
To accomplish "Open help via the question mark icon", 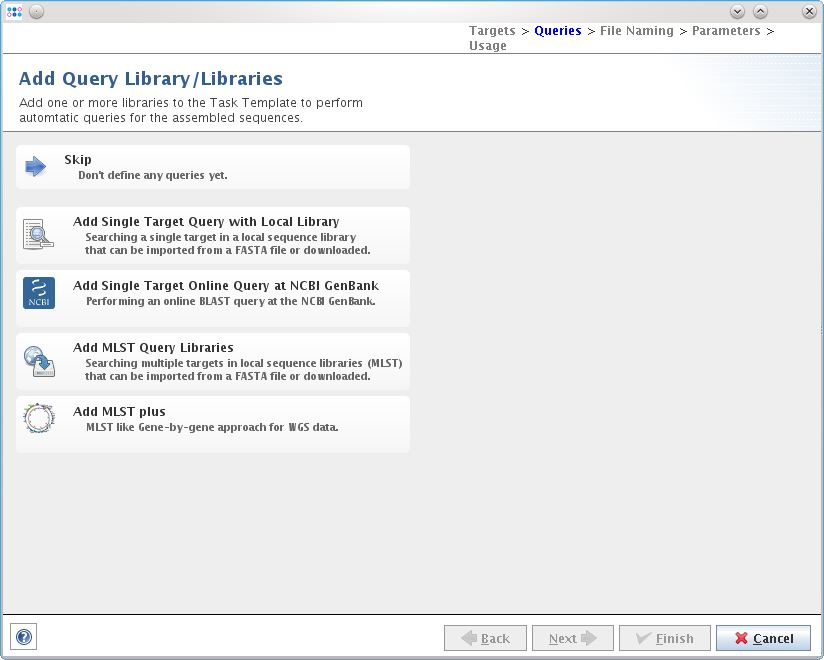I will (23, 636).
